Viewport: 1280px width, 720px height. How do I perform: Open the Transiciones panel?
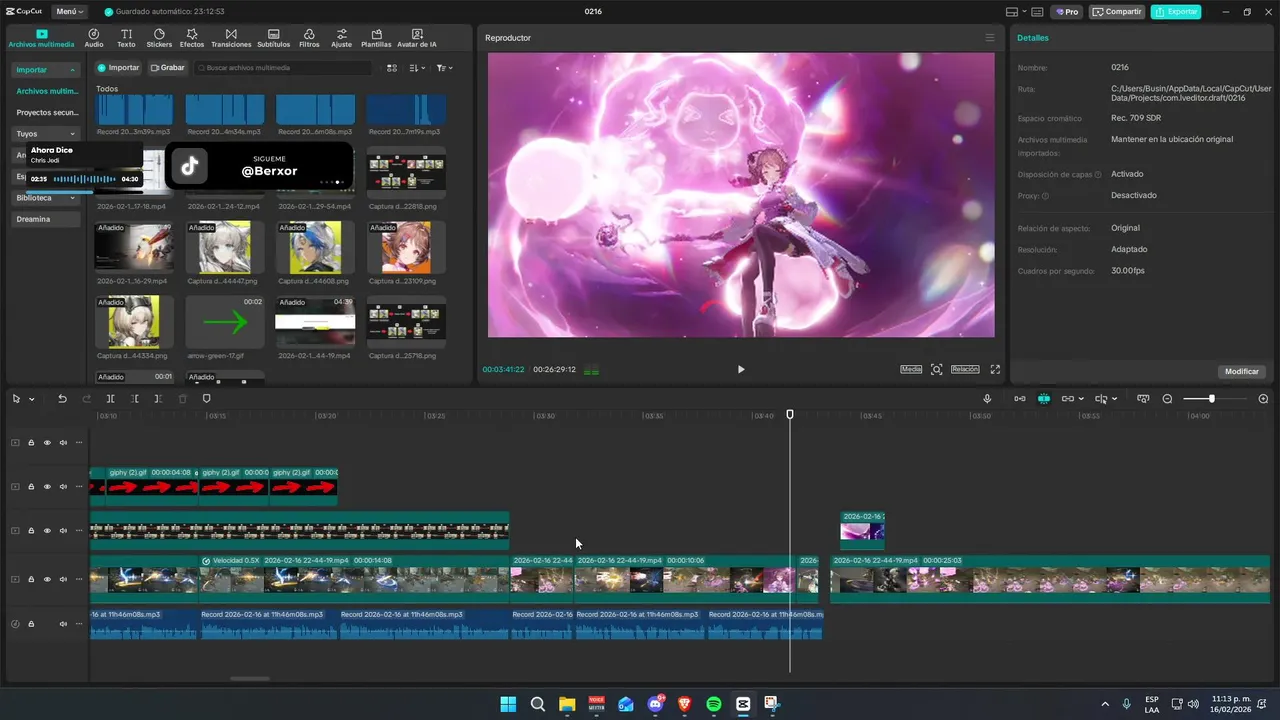click(231, 38)
